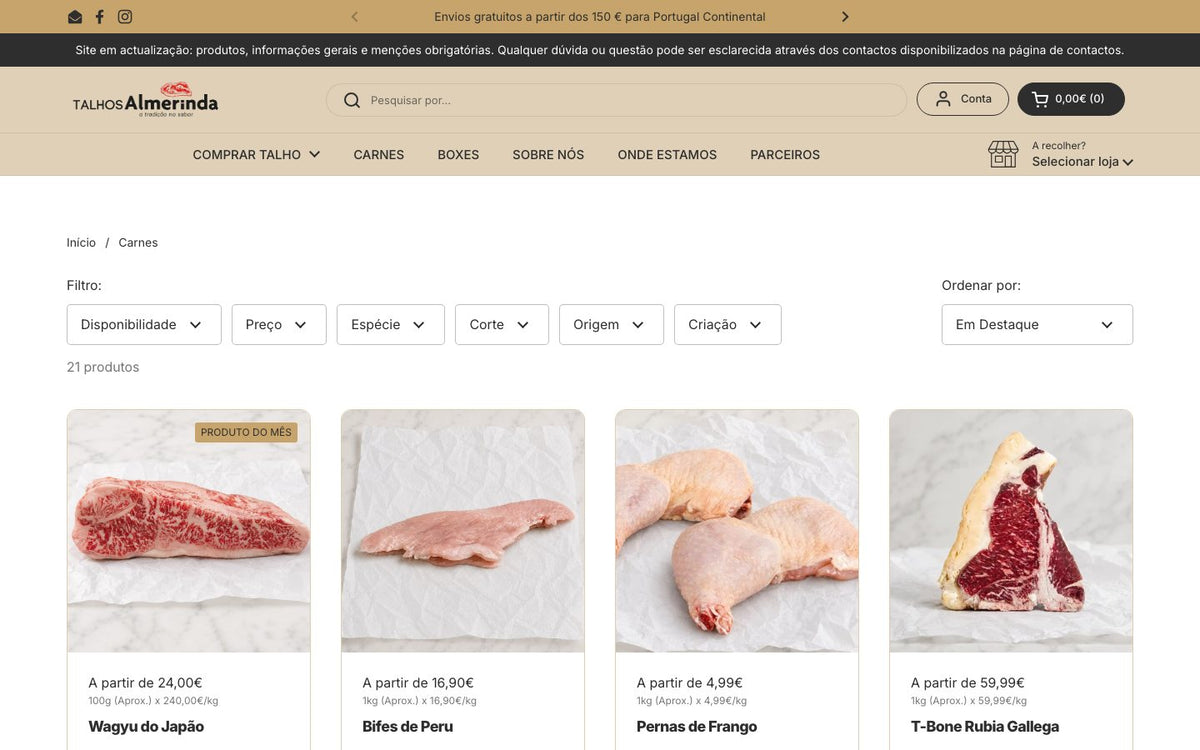
Task: Click the Wagyu do Japão title link
Action: coord(146,727)
